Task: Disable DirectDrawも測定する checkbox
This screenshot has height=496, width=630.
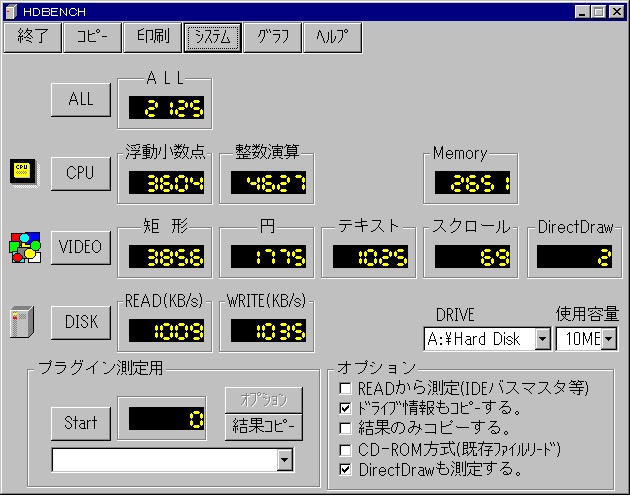Action: click(346, 468)
